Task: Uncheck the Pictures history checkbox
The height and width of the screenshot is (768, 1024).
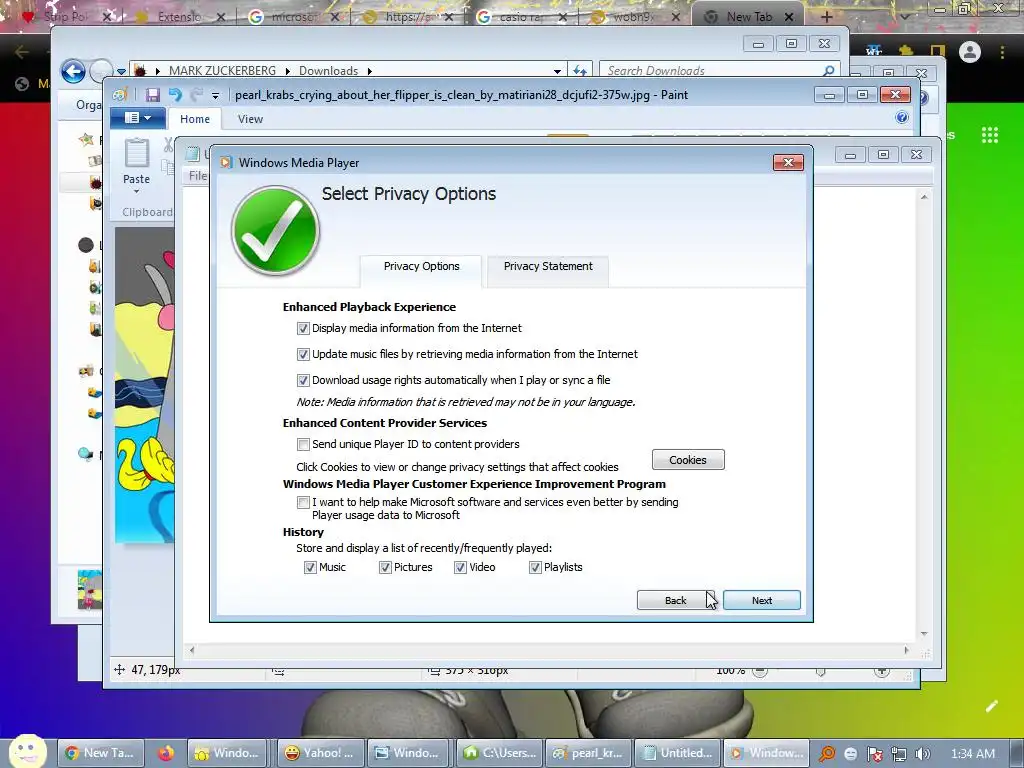Action: (385, 568)
